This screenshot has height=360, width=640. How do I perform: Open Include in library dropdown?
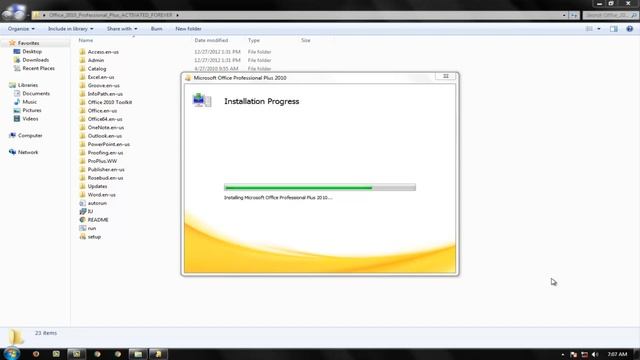[71, 29]
